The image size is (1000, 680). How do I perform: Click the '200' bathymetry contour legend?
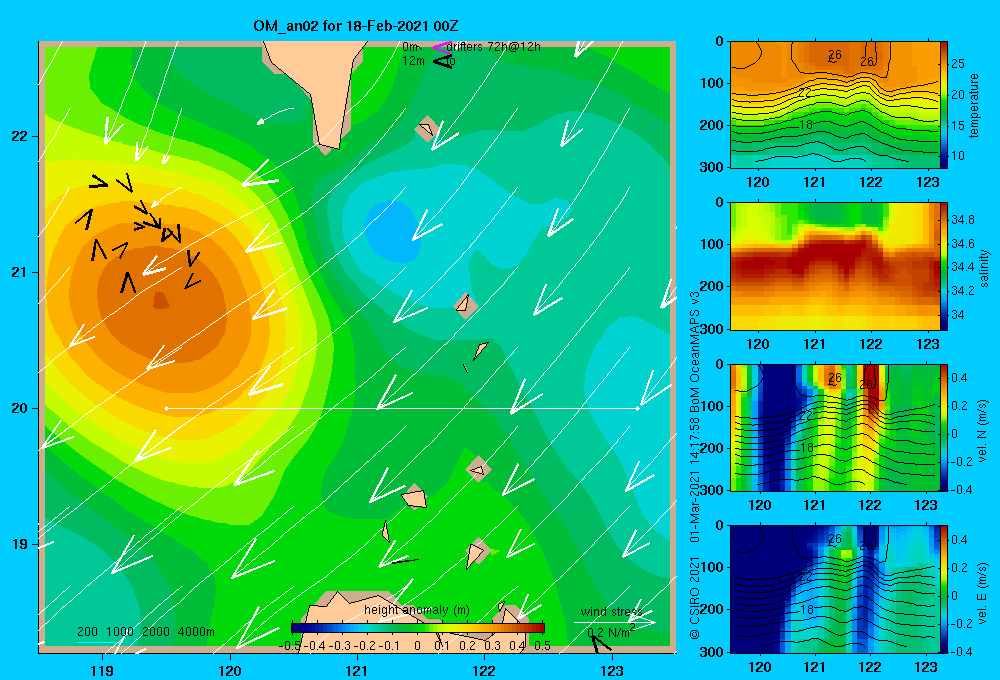click(87, 632)
